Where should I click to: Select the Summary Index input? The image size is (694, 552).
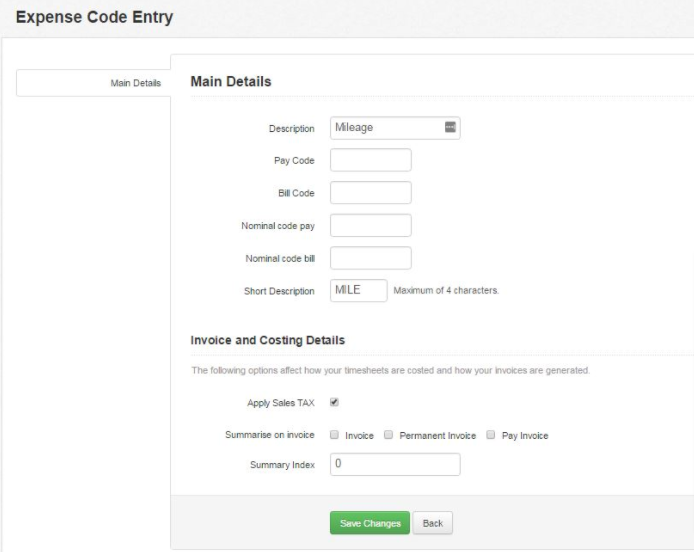[x=395, y=464]
